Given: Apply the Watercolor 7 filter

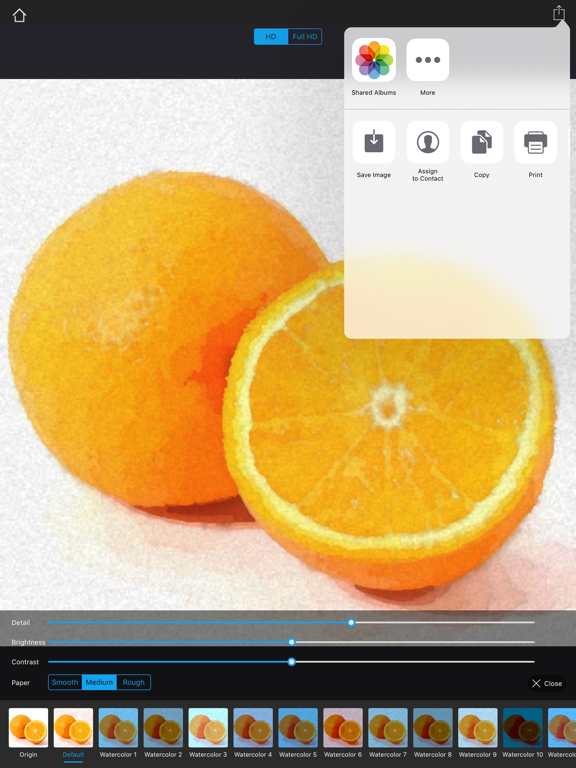Looking at the screenshot, I should (388, 727).
